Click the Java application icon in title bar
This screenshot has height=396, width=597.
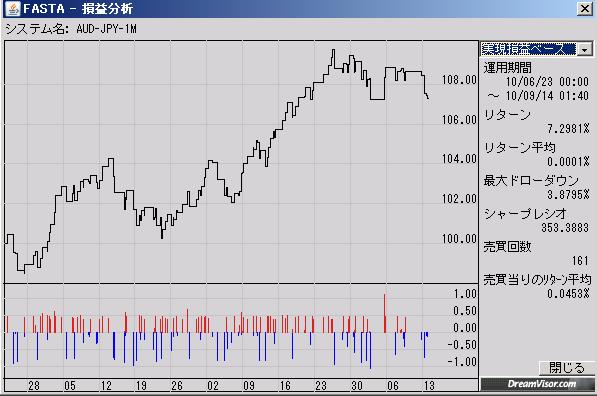tap(13, 8)
